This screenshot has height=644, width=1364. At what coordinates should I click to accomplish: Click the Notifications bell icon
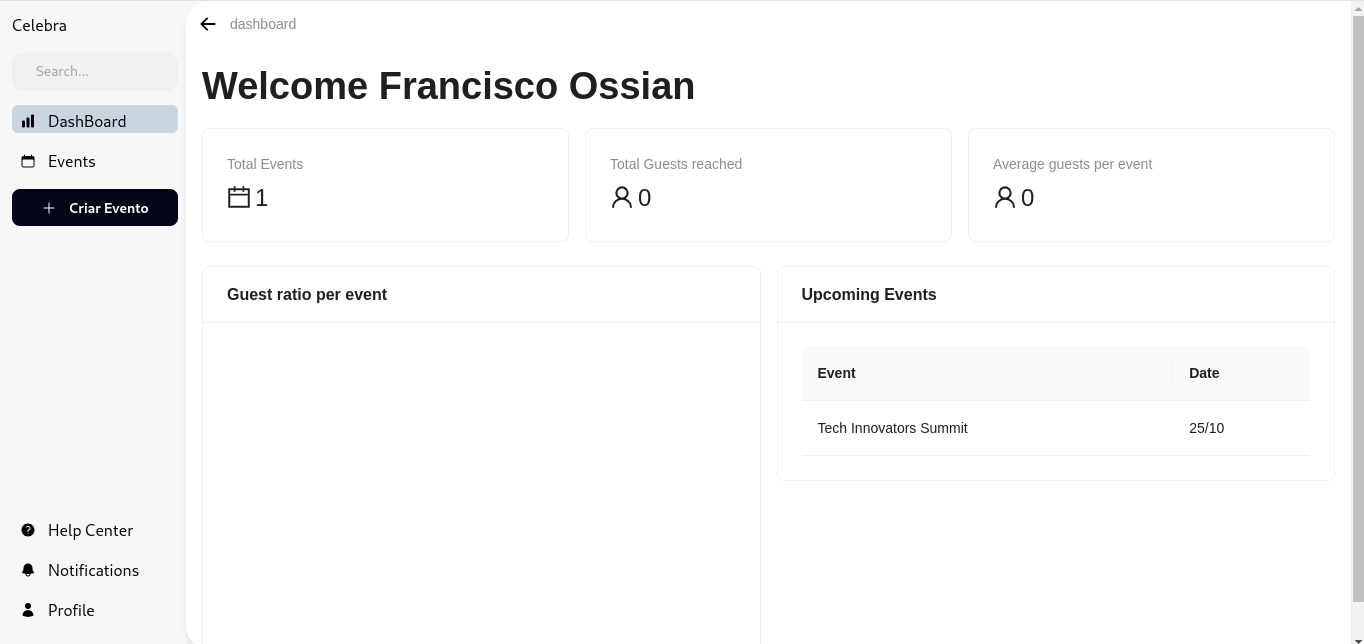(28, 570)
